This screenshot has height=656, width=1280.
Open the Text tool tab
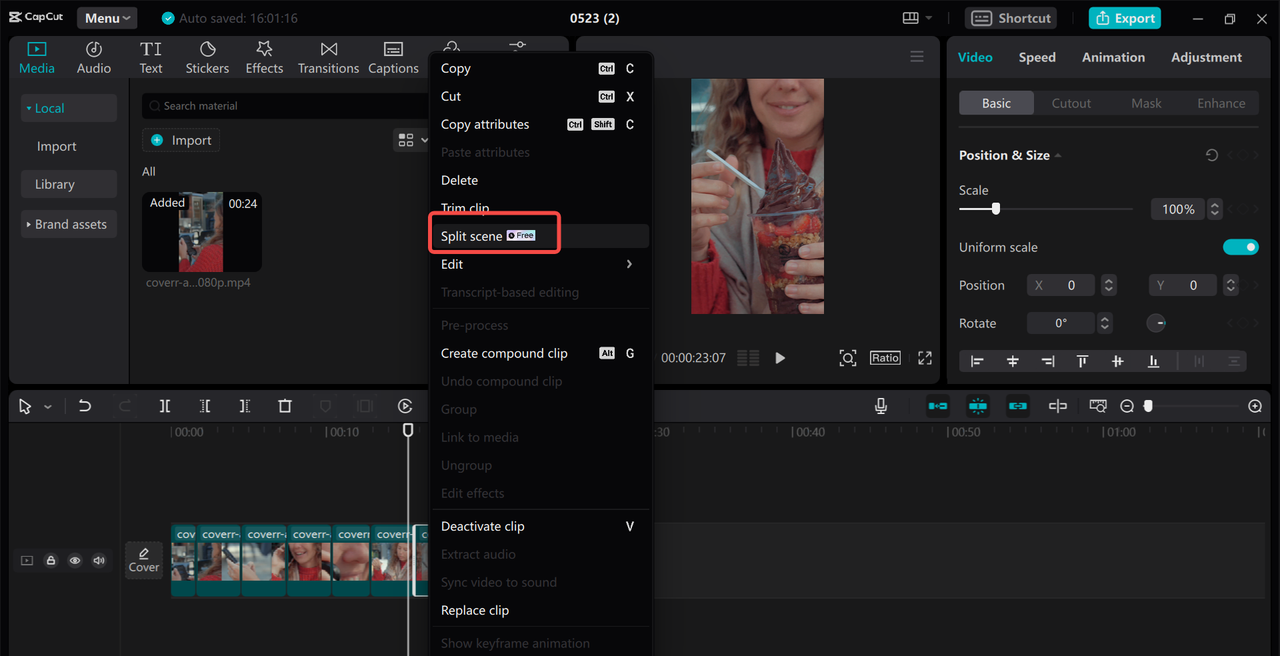(x=151, y=58)
